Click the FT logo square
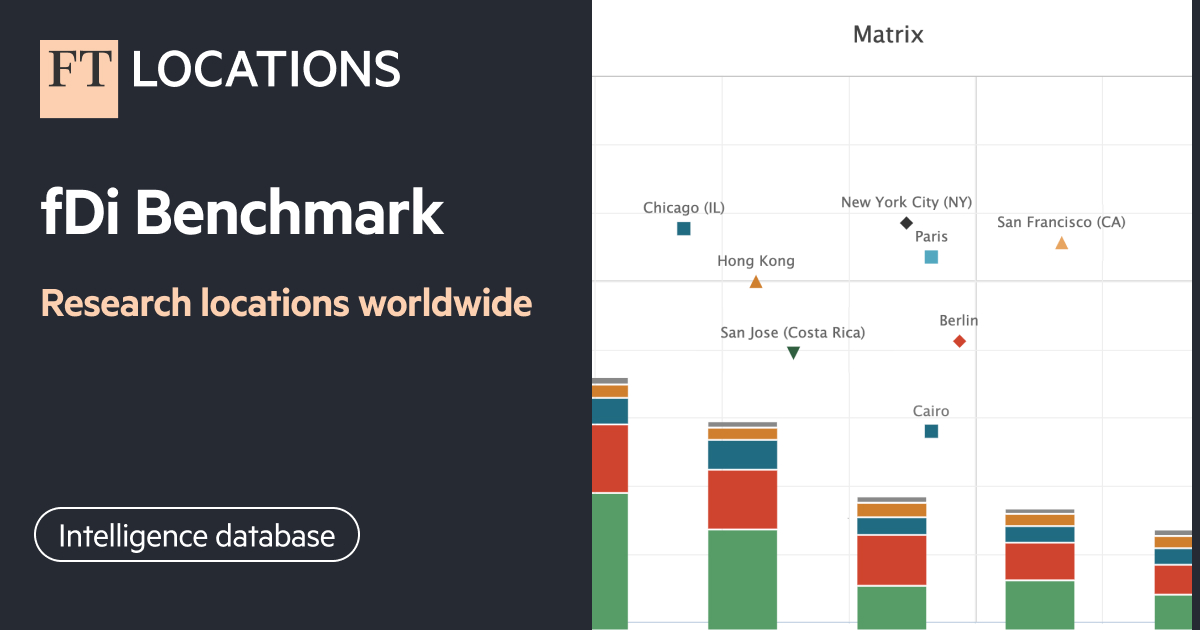The height and width of the screenshot is (630, 1200). tap(79, 79)
